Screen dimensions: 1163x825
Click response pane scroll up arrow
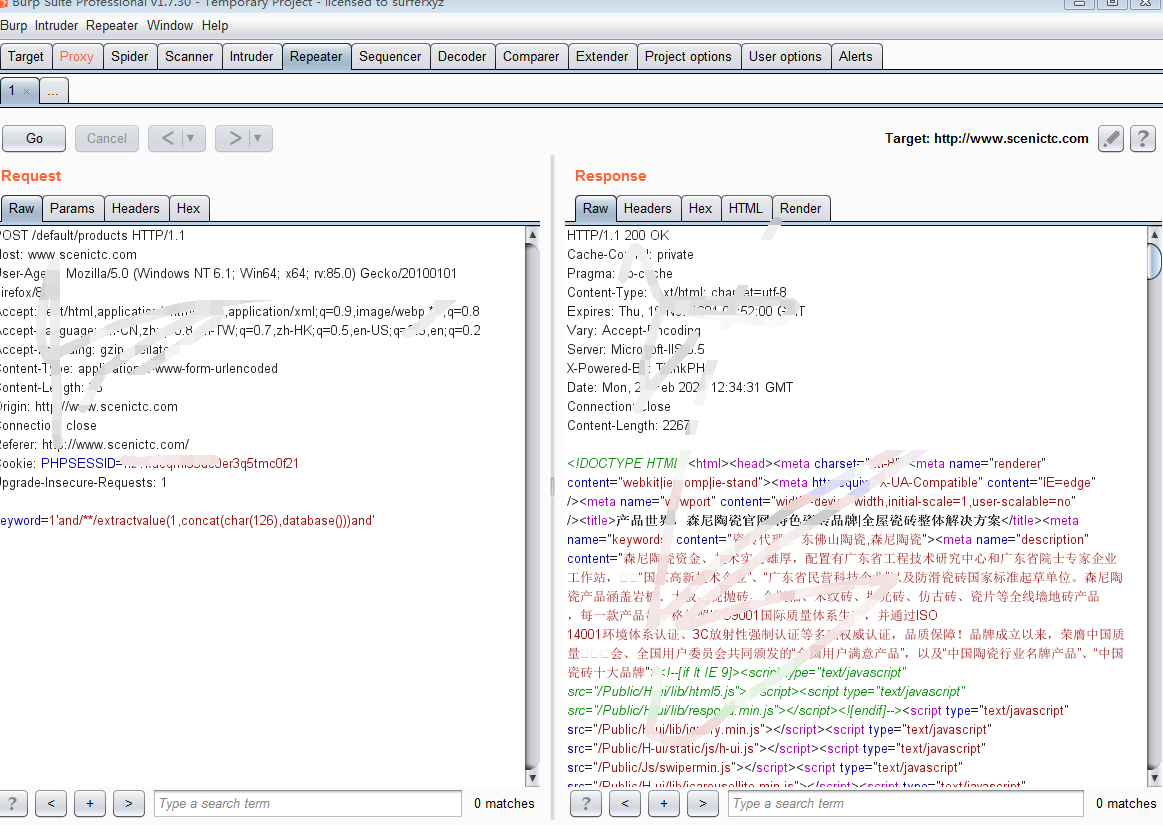click(x=1154, y=234)
